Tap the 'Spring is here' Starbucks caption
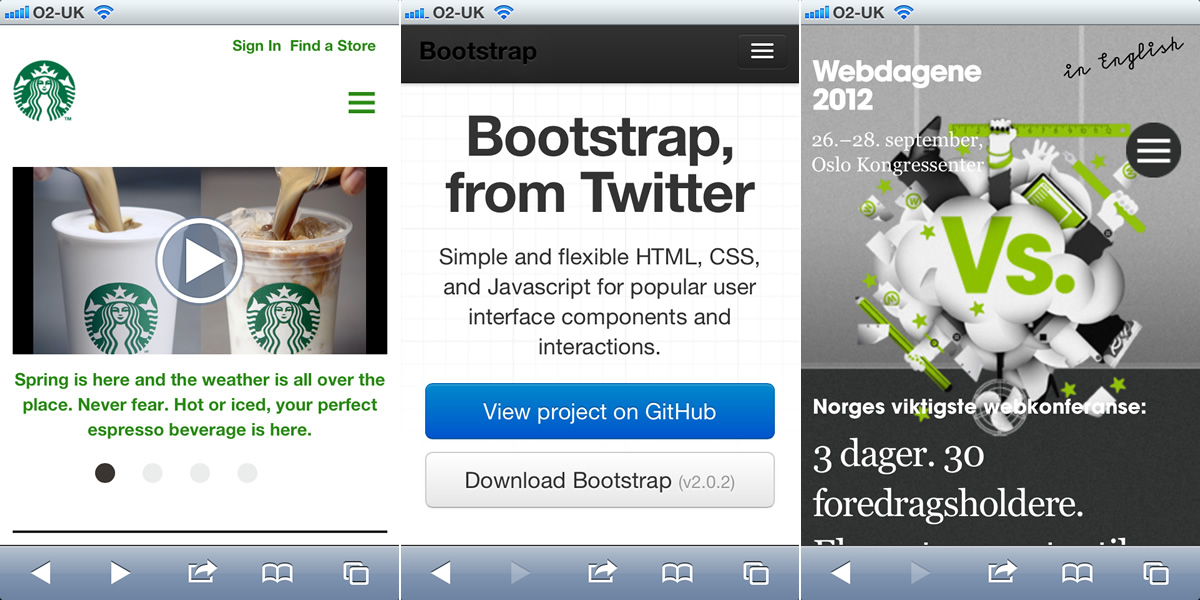Image resolution: width=1200 pixels, height=600 pixels. pyautogui.click(x=200, y=405)
